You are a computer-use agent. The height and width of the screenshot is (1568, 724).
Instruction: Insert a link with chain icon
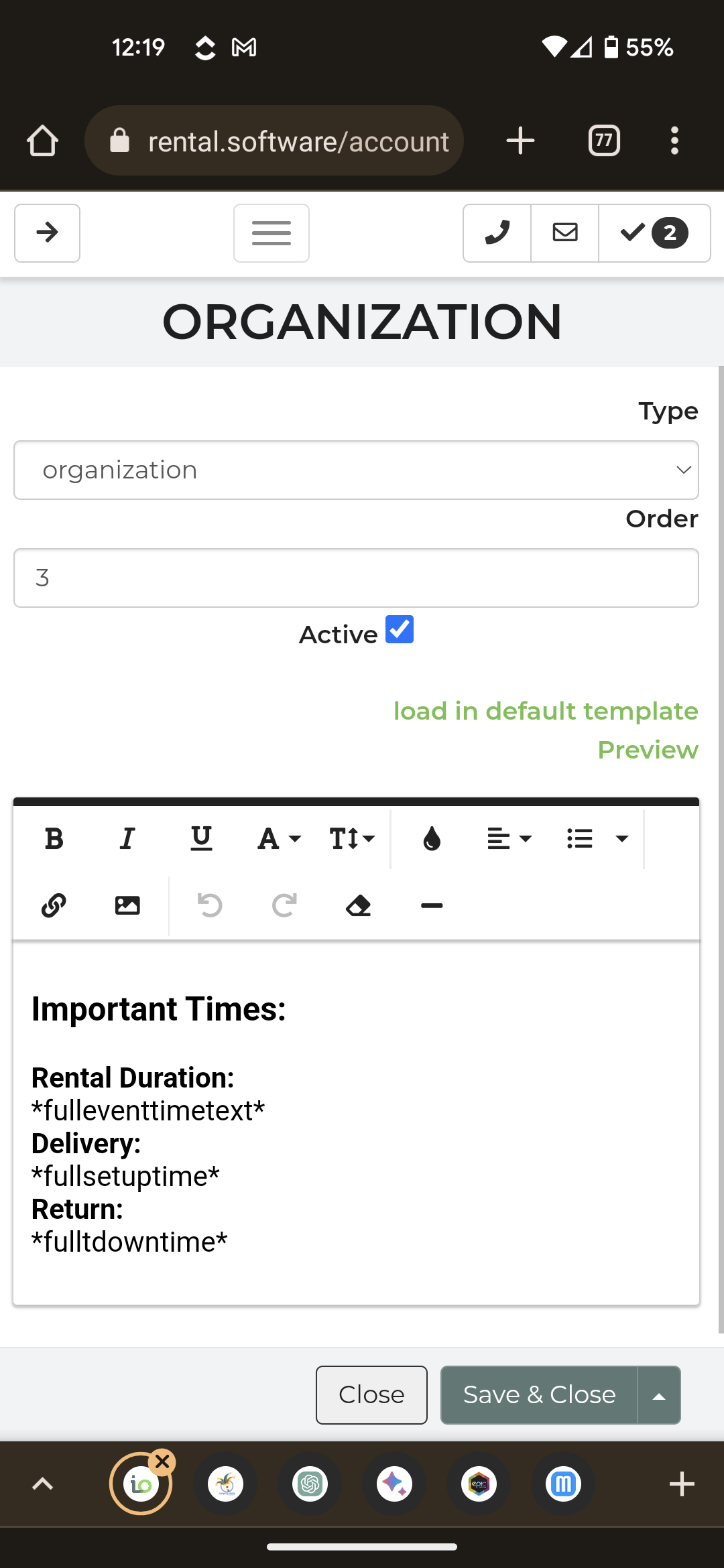coord(54,905)
